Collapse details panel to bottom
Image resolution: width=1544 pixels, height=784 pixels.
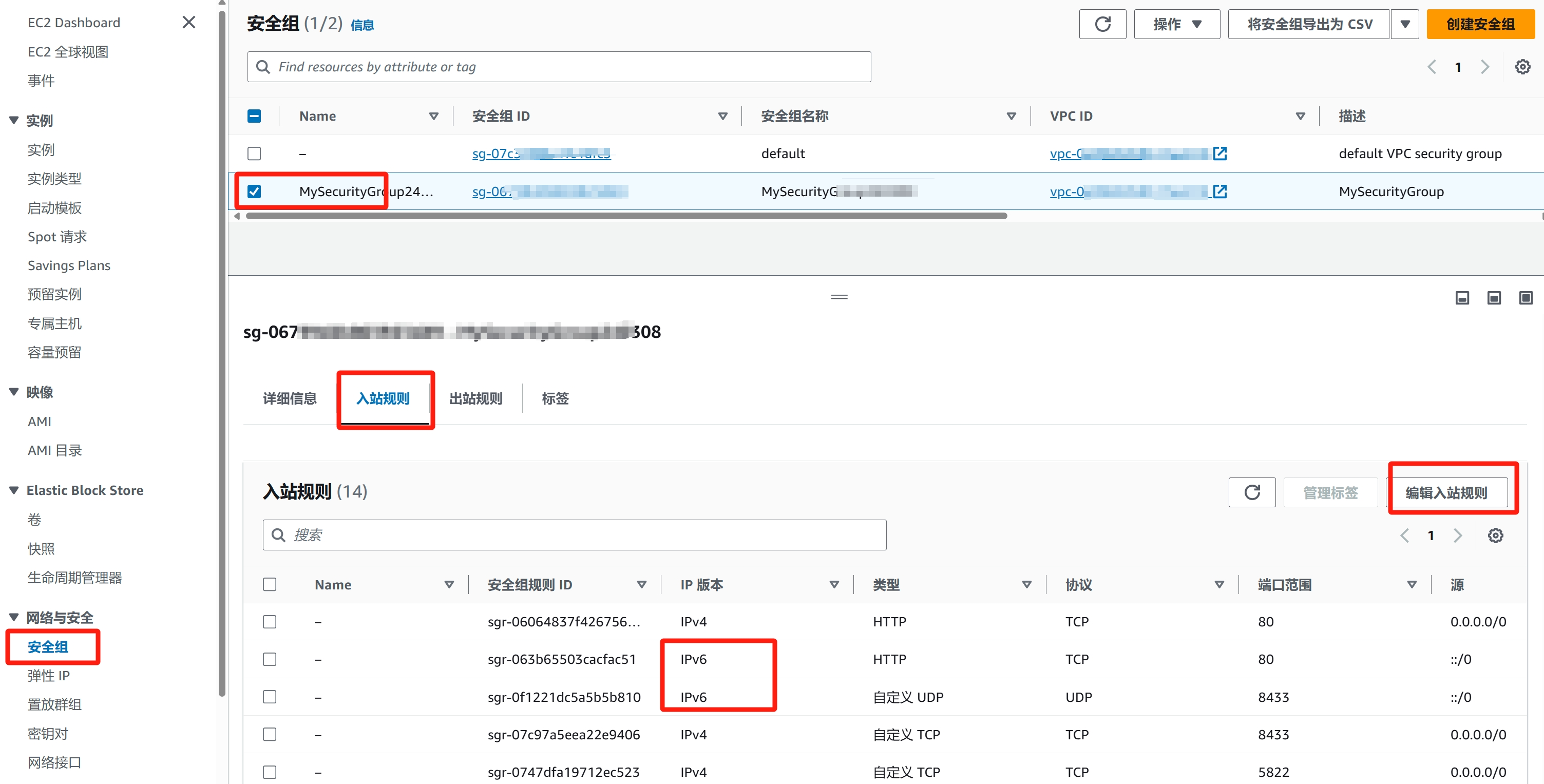click(x=1462, y=298)
